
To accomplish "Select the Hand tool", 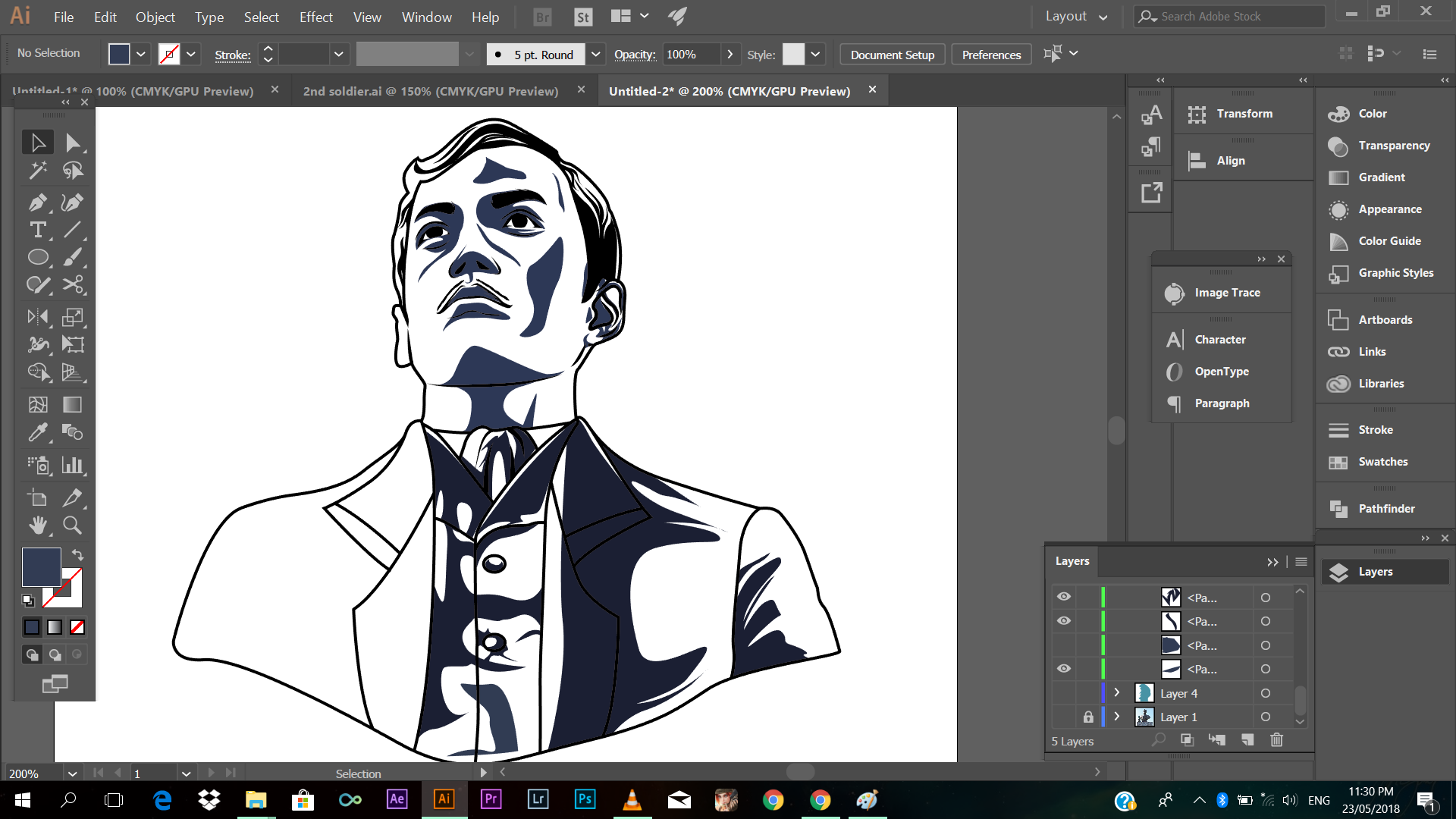I will click(37, 526).
